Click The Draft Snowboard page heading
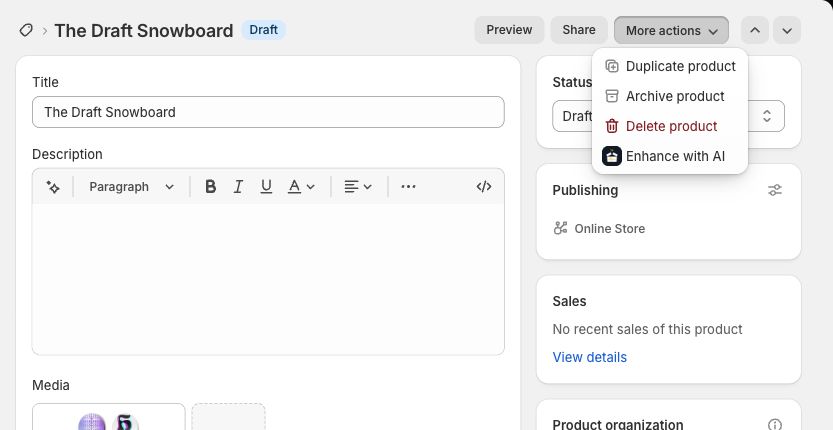Image resolution: width=833 pixels, height=430 pixels. click(144, 30)
